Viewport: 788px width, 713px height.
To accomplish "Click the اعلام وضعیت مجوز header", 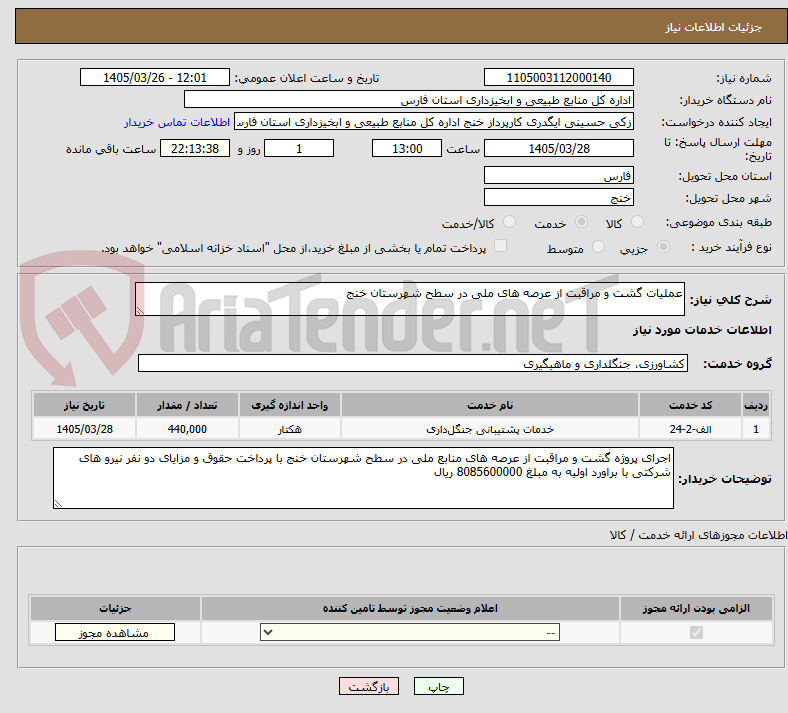I will [410, 608].
